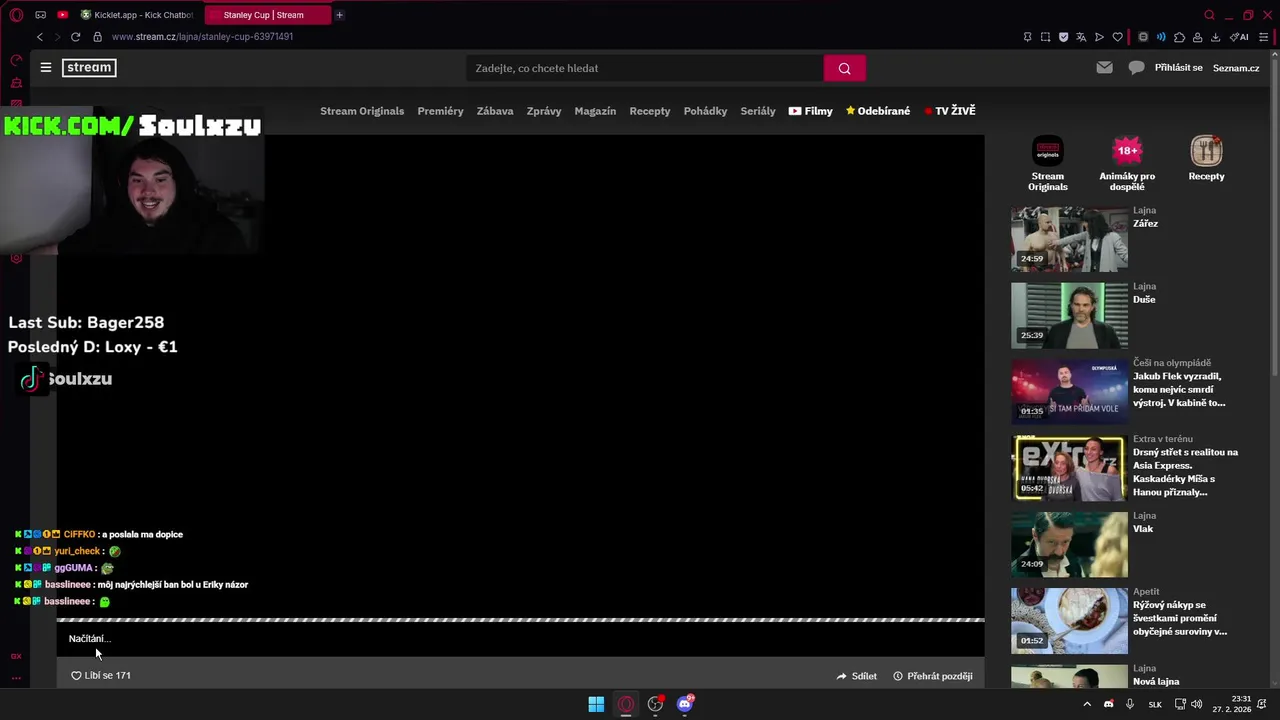Viewport: 1280px width, 720px height.
Task: Open the Vlak video thumbnail
Action: click(x=1069, y=545)
